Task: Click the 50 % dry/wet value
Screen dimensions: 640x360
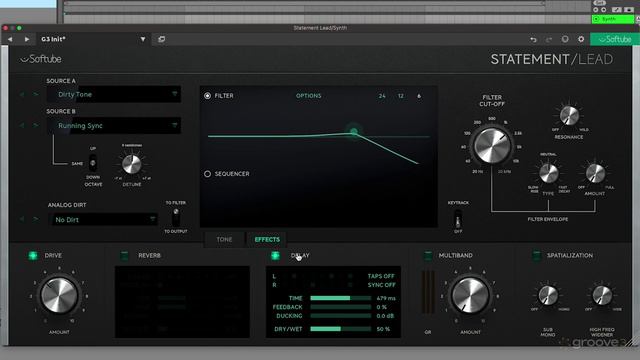Action: click(x=383, y=329)
